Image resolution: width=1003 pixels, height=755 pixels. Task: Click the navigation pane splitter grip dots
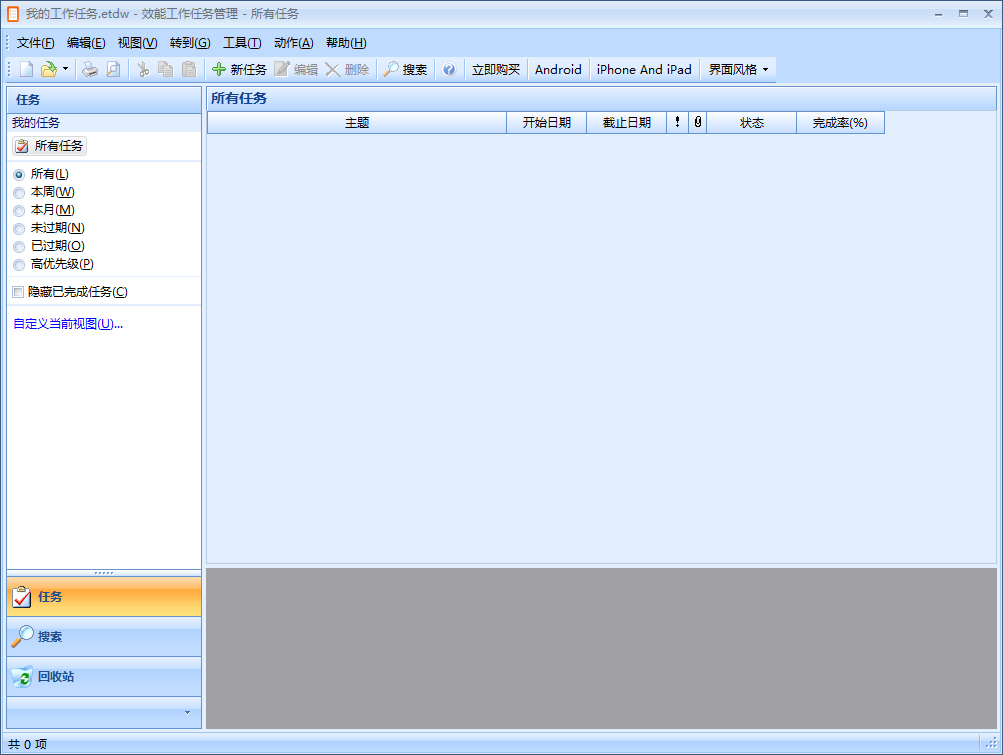coord(104,573)
